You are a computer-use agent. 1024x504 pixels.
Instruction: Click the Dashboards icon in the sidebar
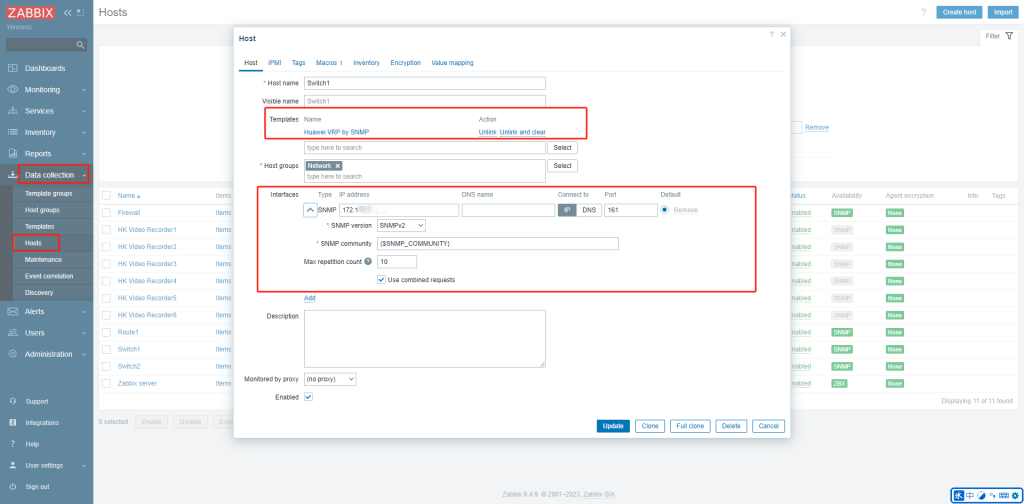pos(12,69)
